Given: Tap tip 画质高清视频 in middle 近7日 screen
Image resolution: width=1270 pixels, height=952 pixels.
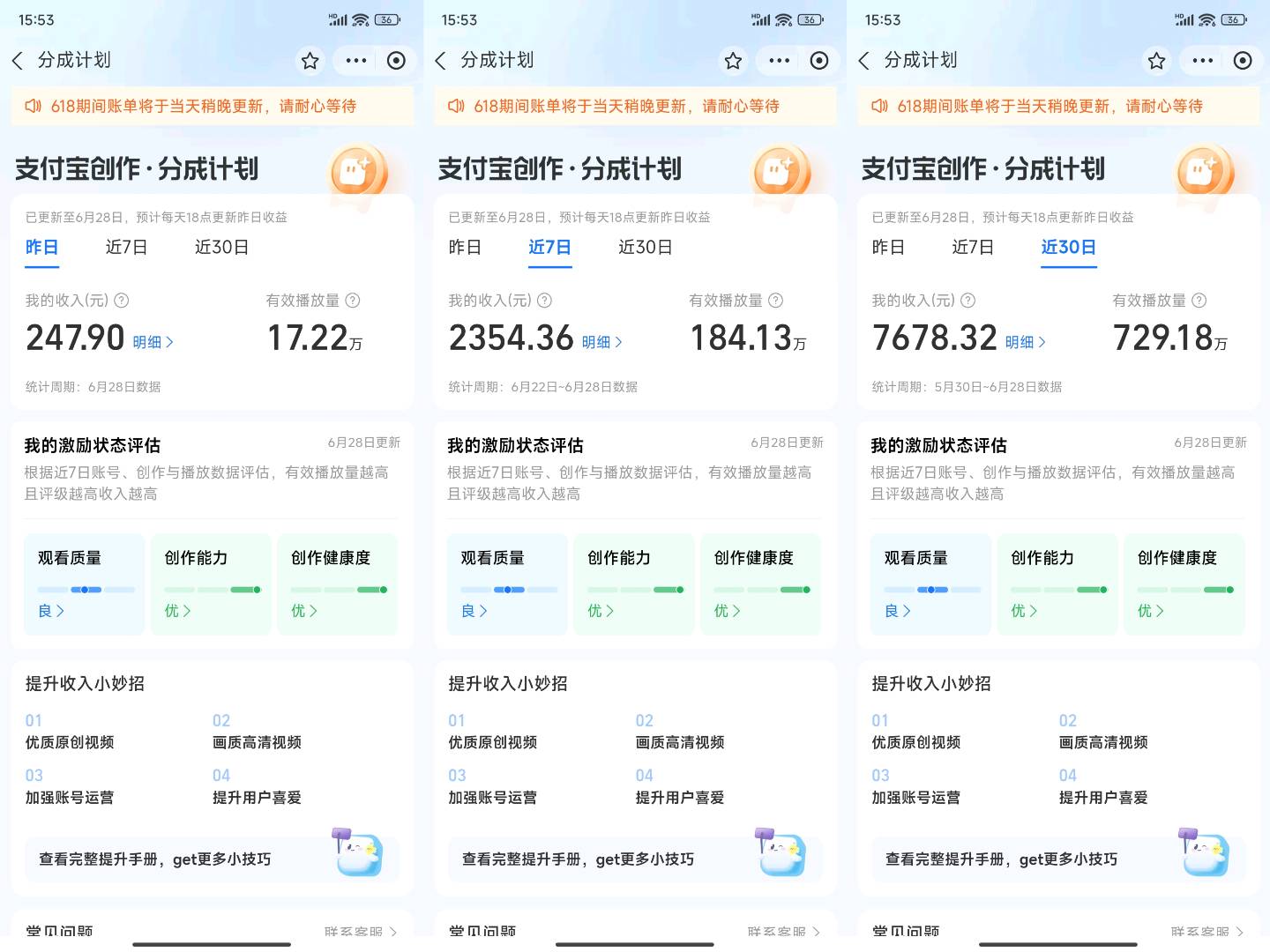Looking at the screenshot, I should click(x=680, y=742).
